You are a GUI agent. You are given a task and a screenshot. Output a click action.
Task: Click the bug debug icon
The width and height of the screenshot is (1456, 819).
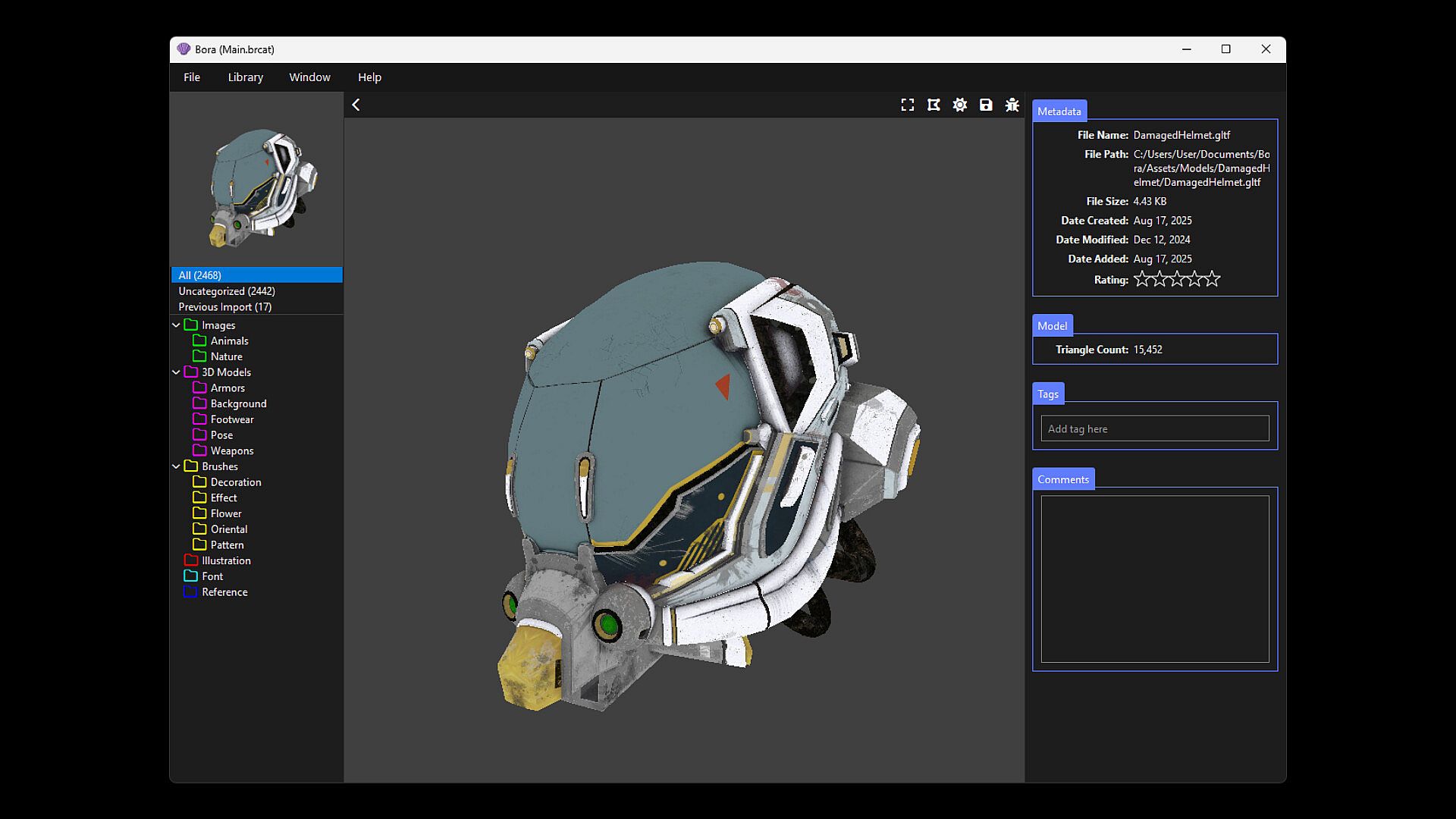1012,105
